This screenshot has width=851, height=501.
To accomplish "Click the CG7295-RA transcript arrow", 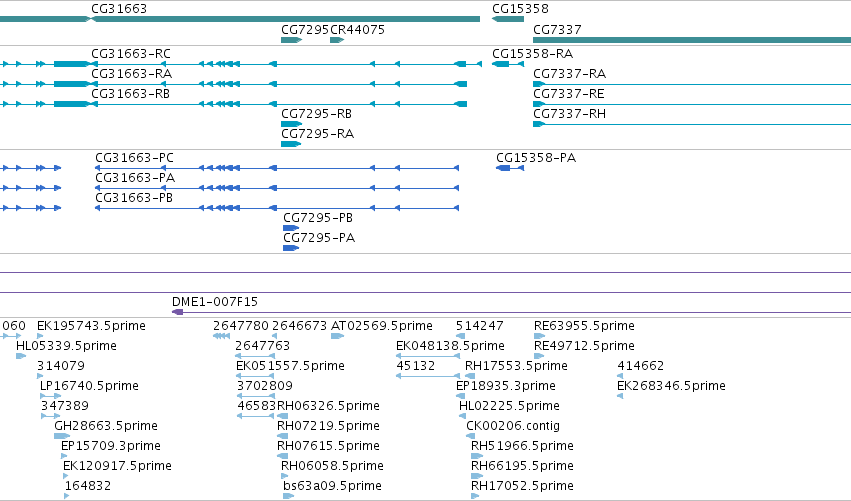I will [x=291, y=144].
